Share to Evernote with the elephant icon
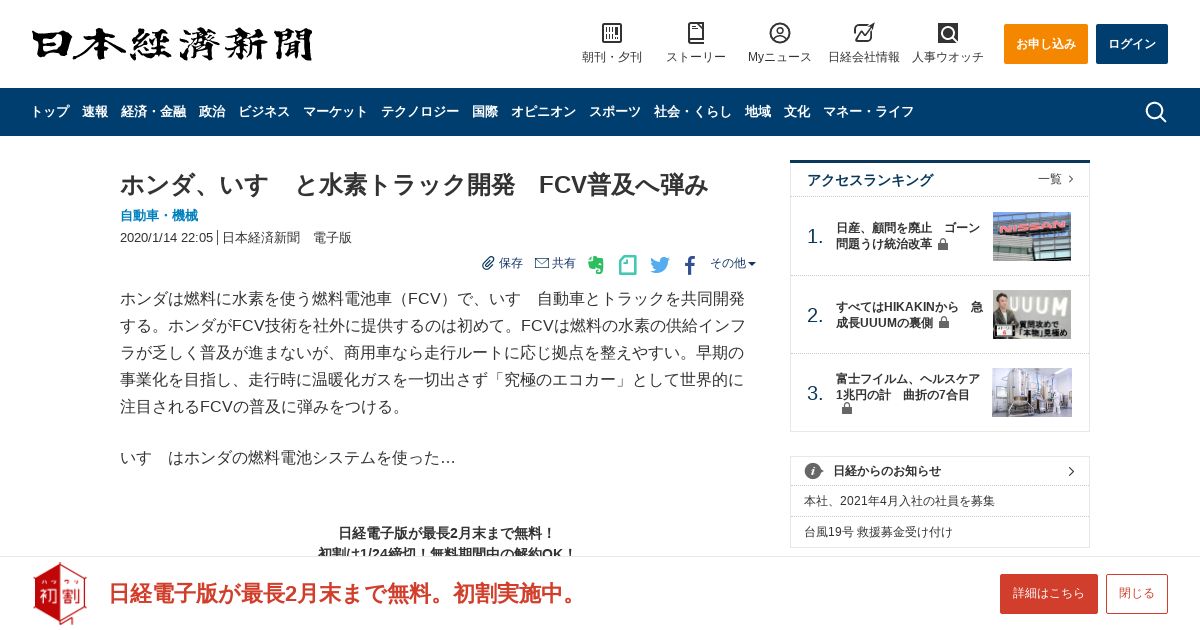Viewport: 1200px width, 630px height. [x=596, y=265]
